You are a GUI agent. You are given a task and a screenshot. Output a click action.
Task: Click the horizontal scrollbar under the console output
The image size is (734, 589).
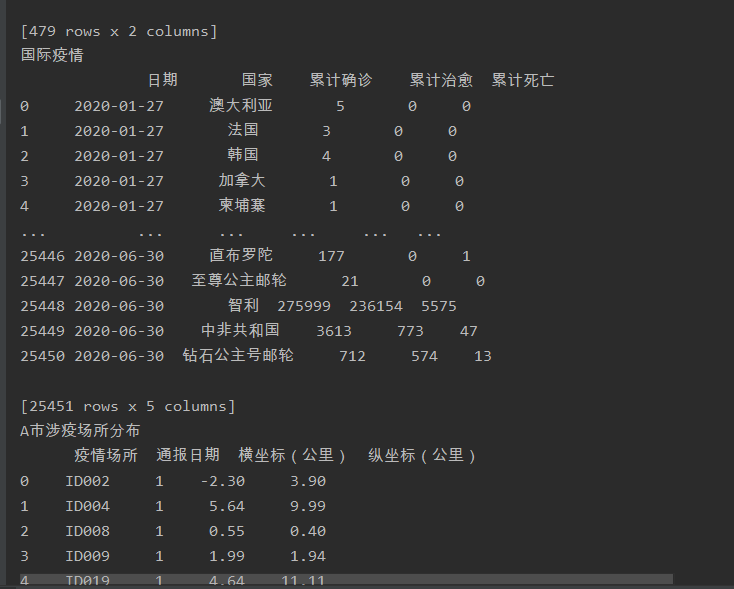346,580
